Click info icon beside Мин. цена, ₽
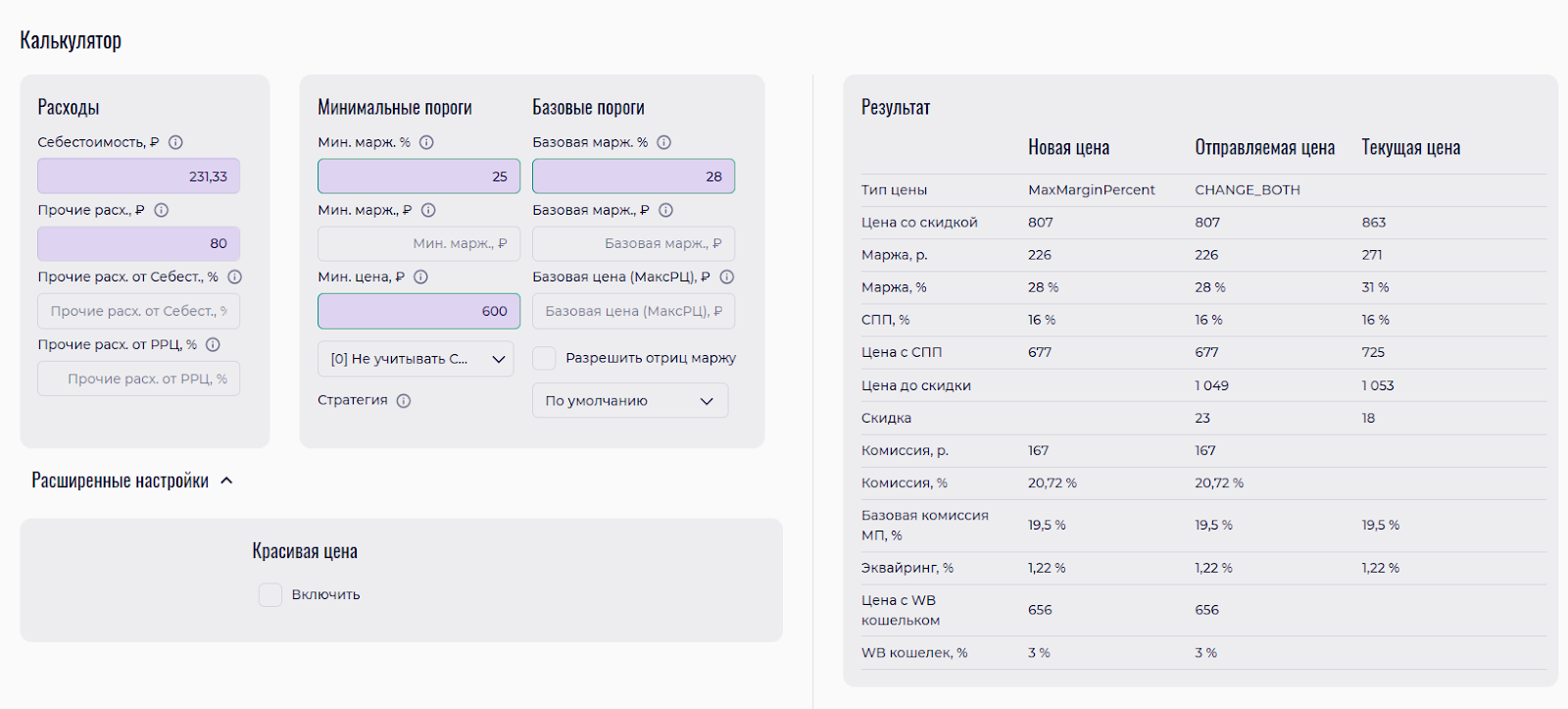 coord(421,277)
